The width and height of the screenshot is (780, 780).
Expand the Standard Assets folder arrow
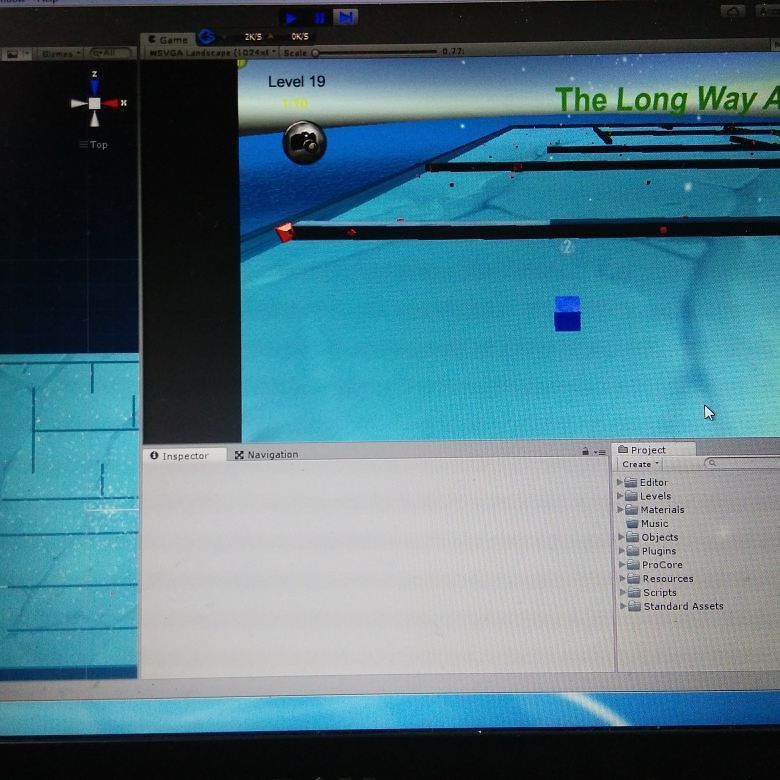[x=623, y=606]
